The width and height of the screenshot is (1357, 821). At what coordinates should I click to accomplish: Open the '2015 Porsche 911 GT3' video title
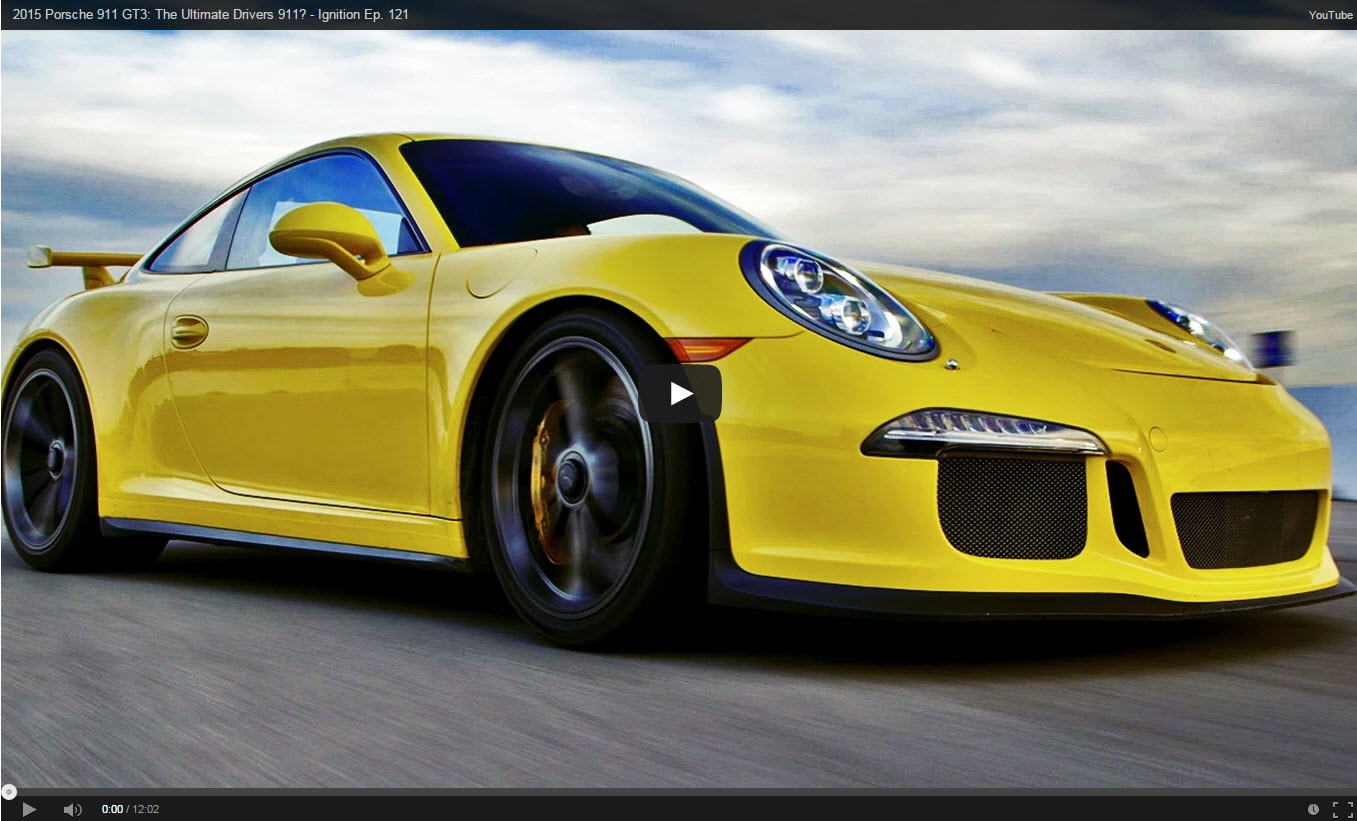point(210,15)
